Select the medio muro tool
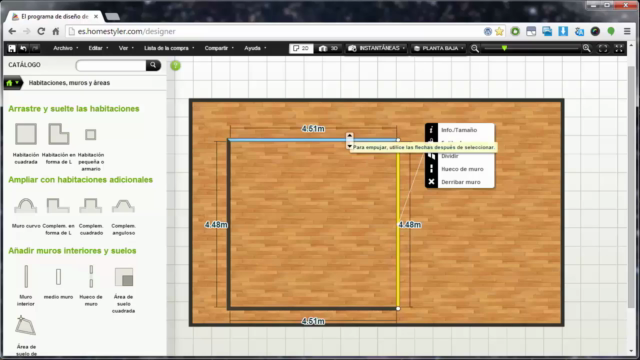 pos(58,277)
